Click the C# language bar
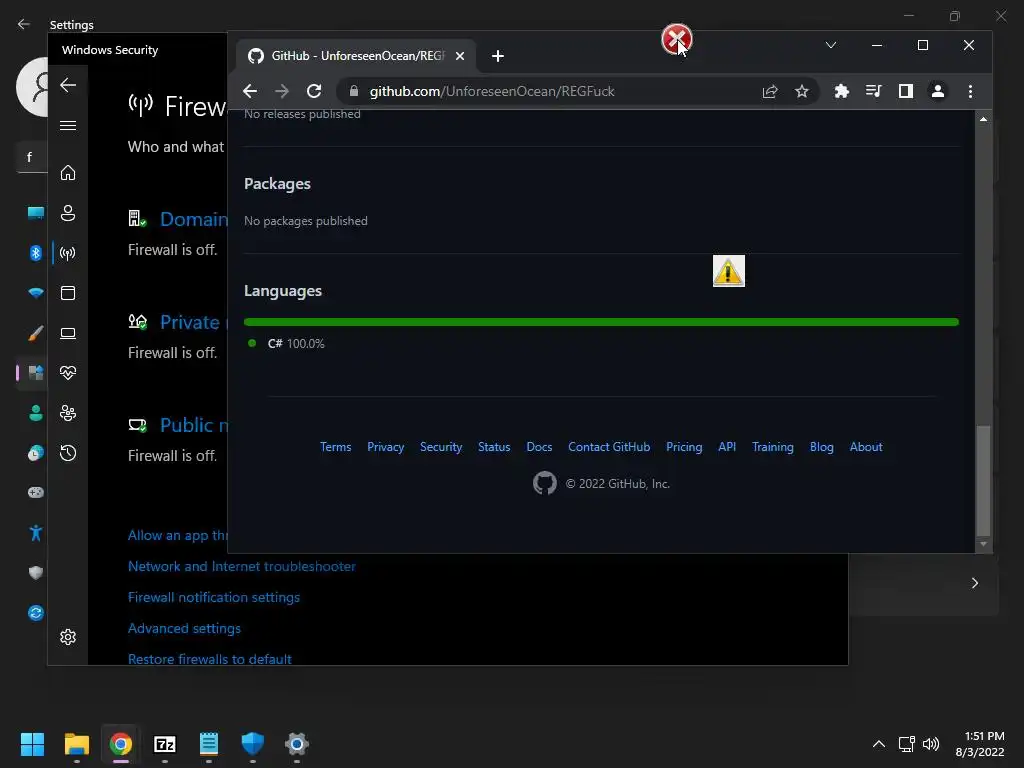This screenshot has height=768, width=1024. [601, 322]
